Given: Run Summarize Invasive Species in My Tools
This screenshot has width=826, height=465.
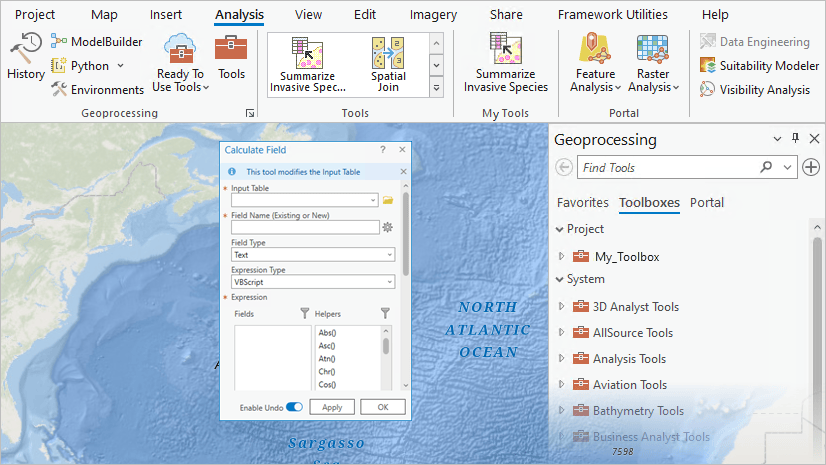Looking at the screenshot, I should pos(506,62).
